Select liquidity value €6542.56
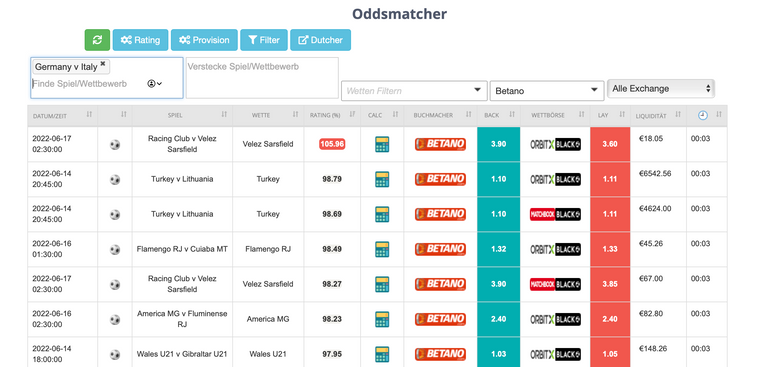This screenshot has height=367, width=760. click(655, 174)
